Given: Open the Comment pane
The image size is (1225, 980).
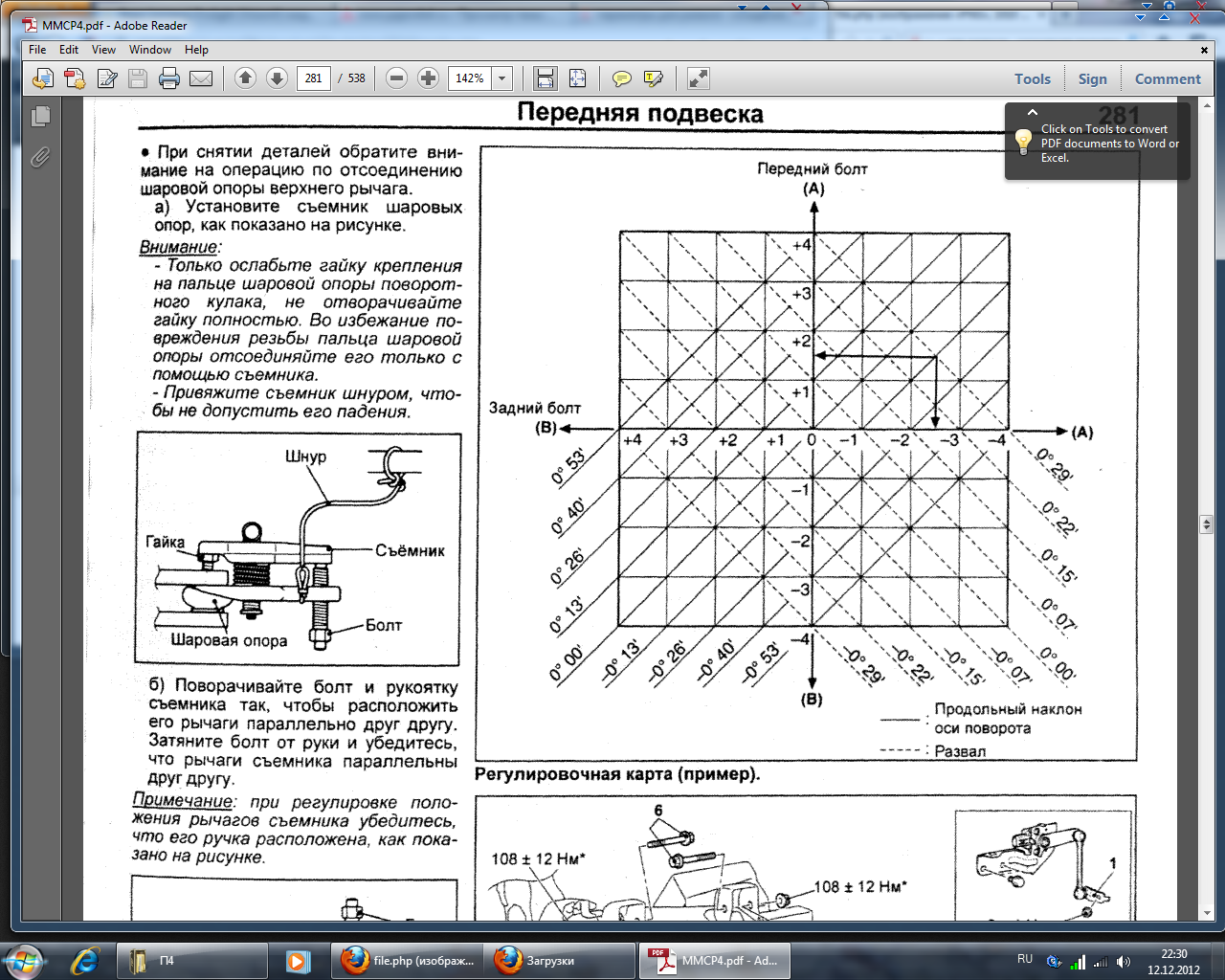Looking at the screenshot, I should pyautogui.click(x=1167, y=79).
